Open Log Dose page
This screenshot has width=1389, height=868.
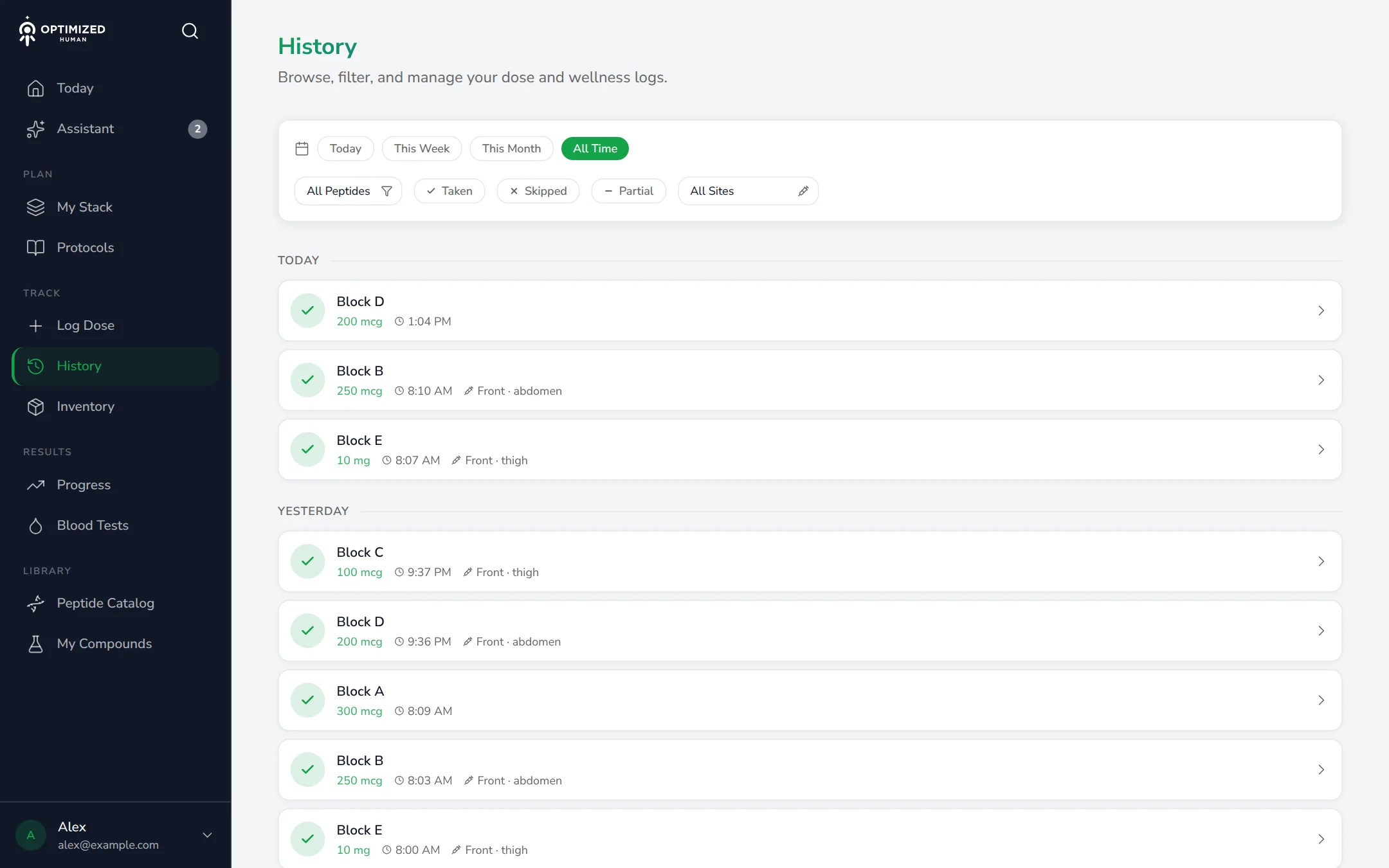116,325
